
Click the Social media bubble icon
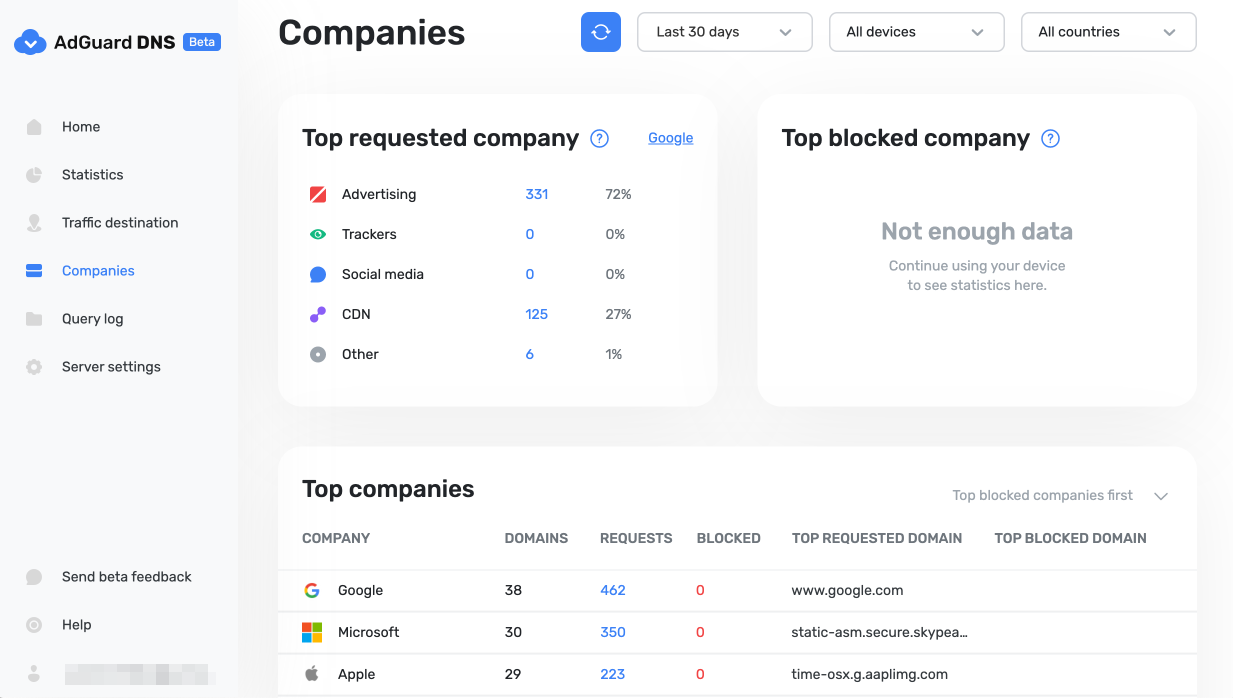pos(318,275)
